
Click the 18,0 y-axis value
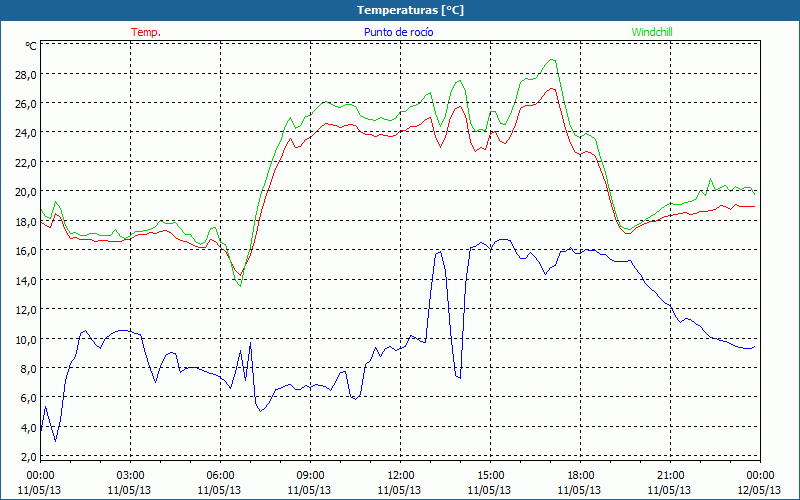26,221
